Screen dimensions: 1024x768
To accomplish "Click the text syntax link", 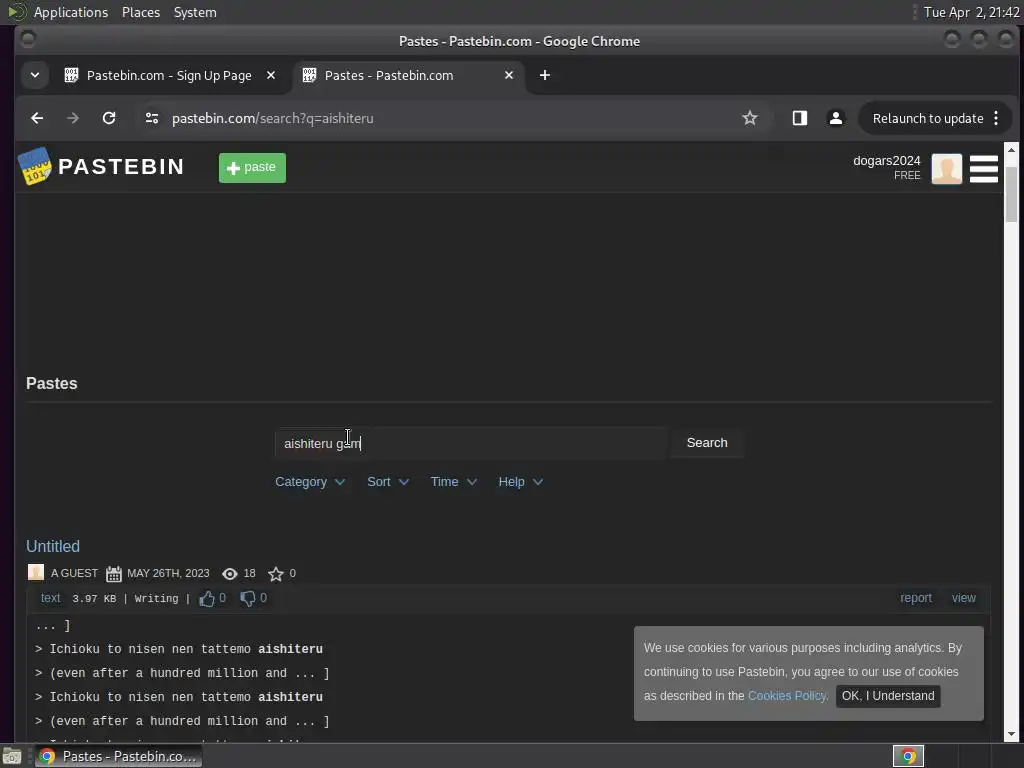I will pos(50,598).
